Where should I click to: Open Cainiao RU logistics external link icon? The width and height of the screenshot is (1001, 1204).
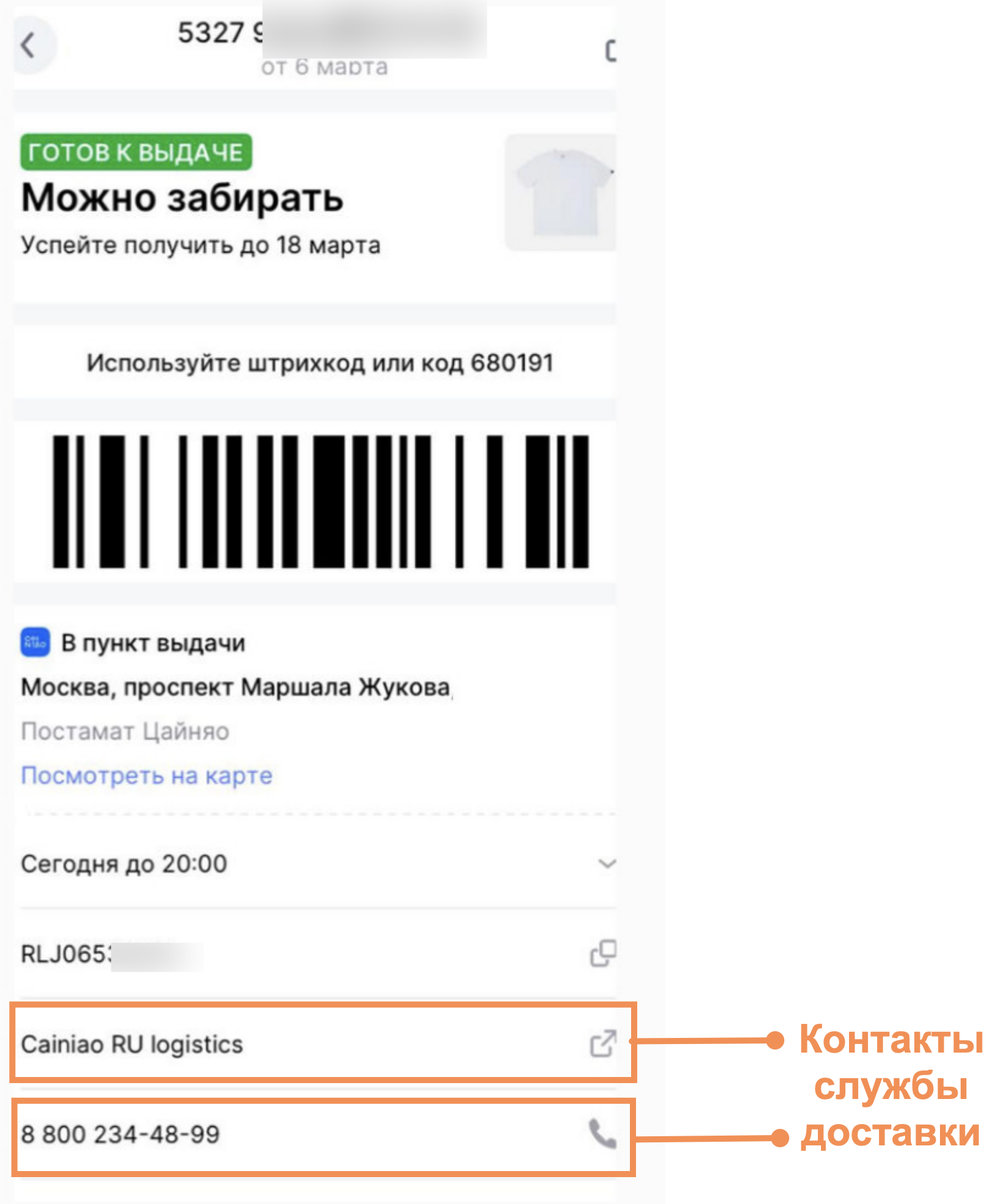pos(603,1043)
